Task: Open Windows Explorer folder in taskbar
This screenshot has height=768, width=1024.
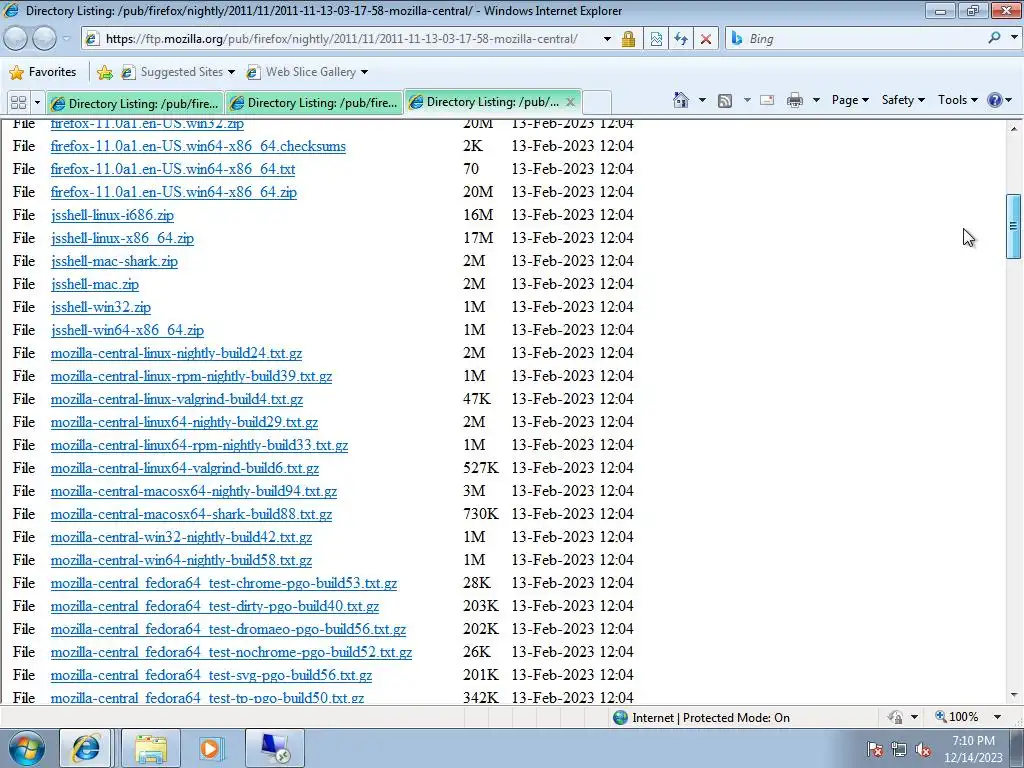Action: 151,748
